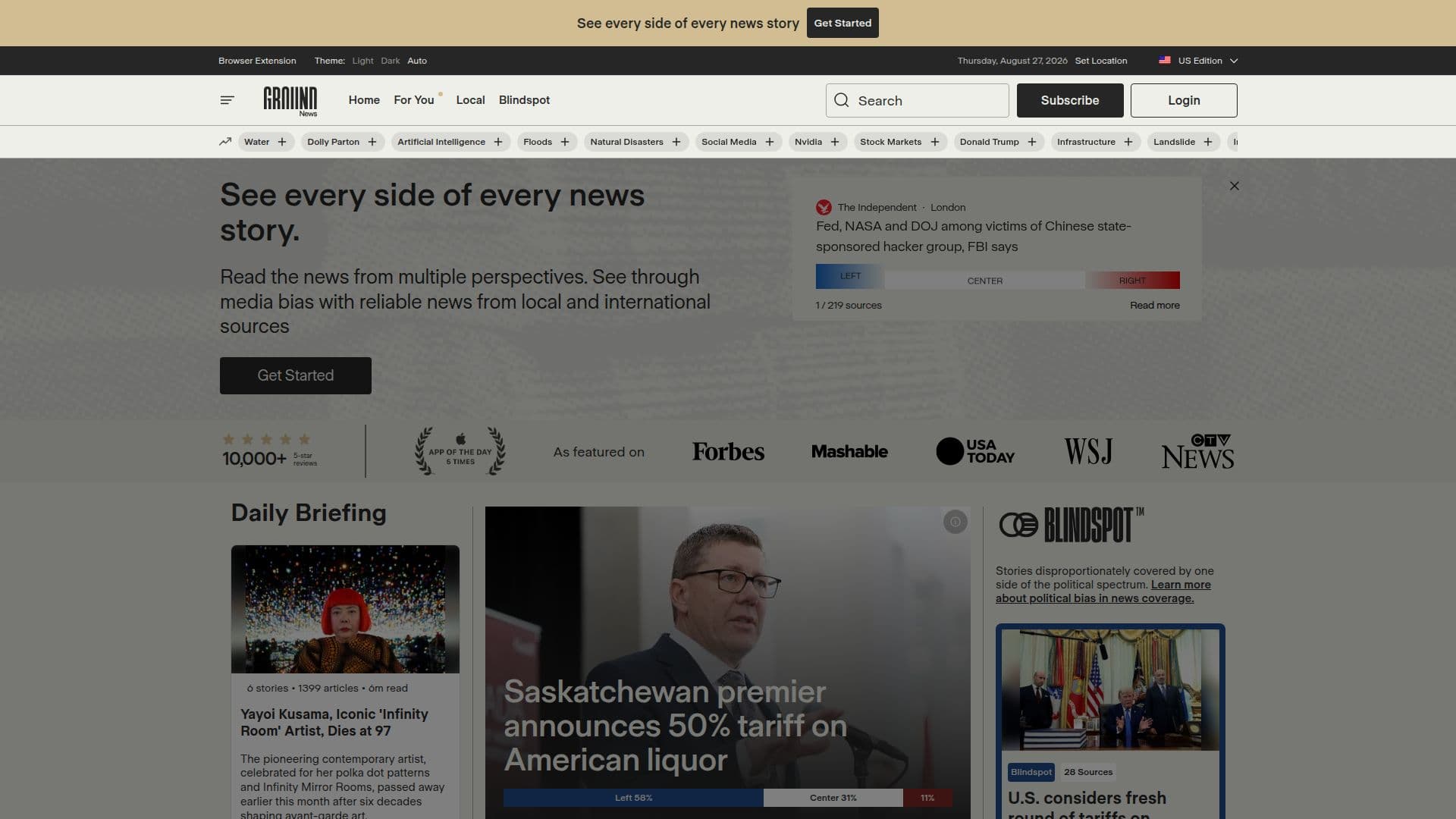Switch theme to Dark
This screenshot has width=1456, height=819.
pyautogui.click(x=391, y=61)
